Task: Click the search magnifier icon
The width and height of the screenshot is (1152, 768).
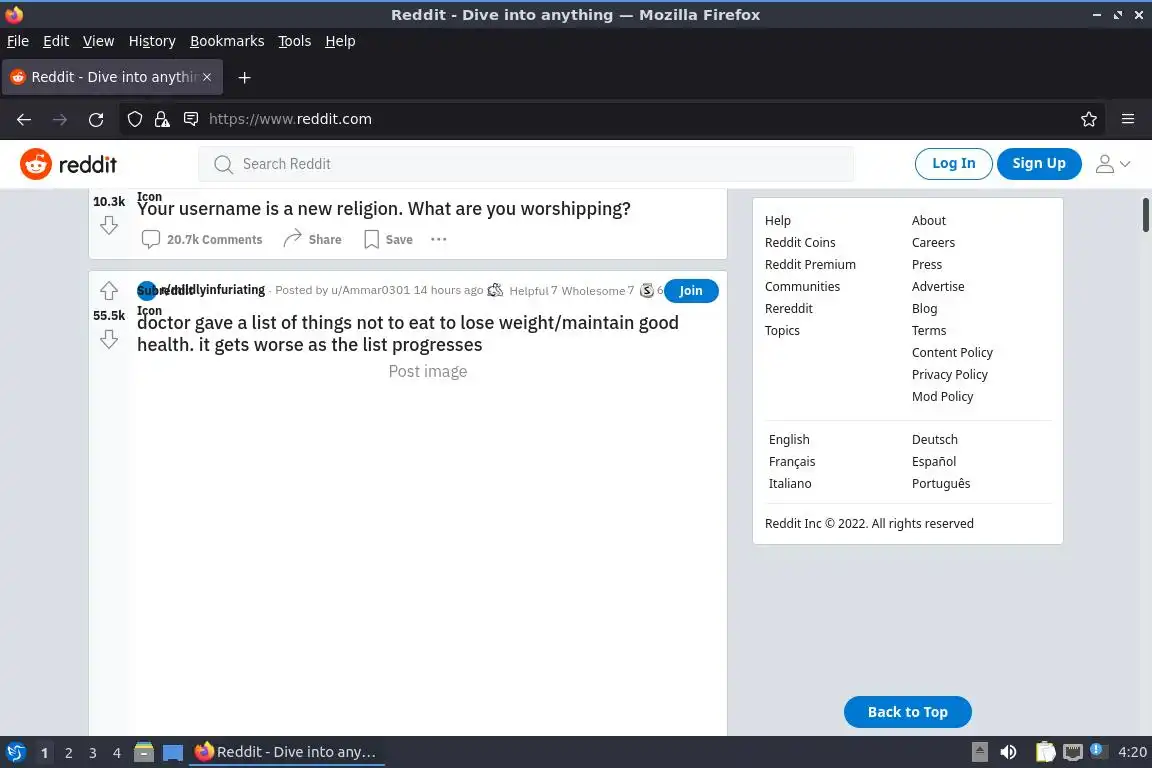Action: click(x=223, y=164)
